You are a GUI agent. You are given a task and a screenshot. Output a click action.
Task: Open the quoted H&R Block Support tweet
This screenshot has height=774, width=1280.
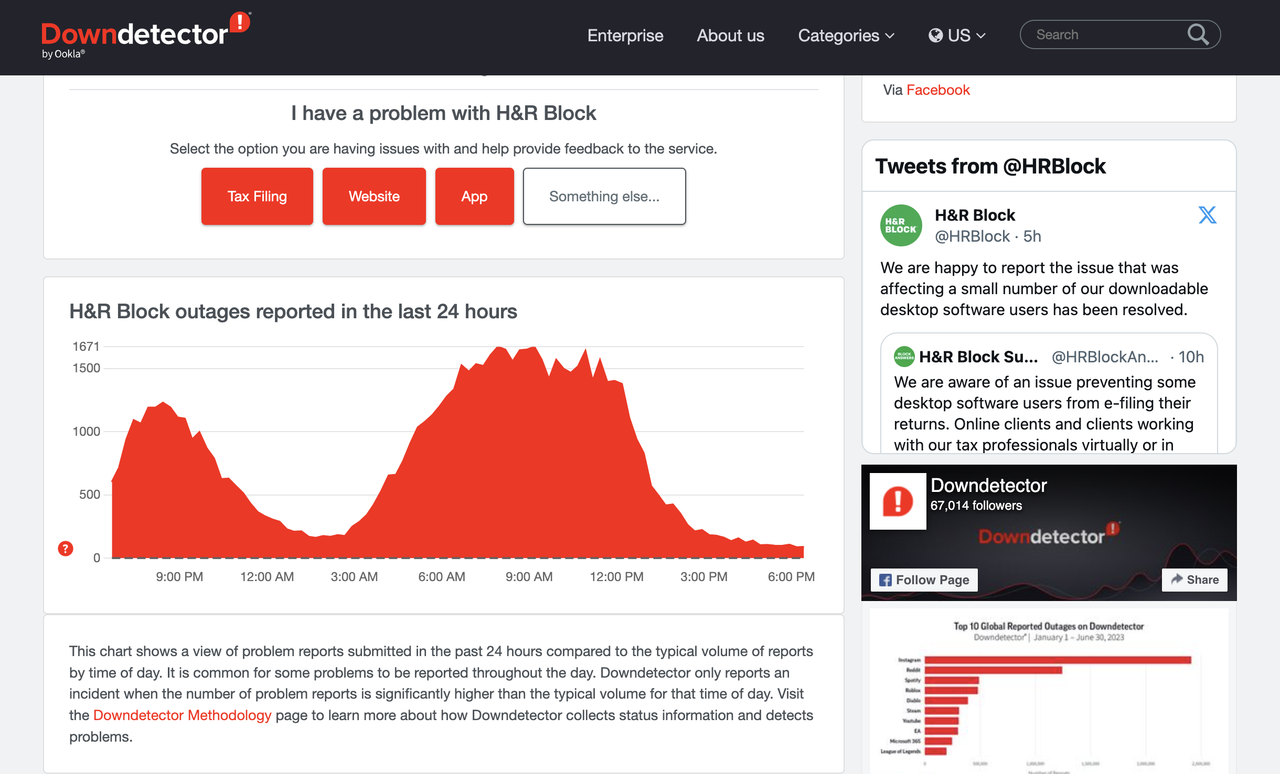[x=1049, y=393]
